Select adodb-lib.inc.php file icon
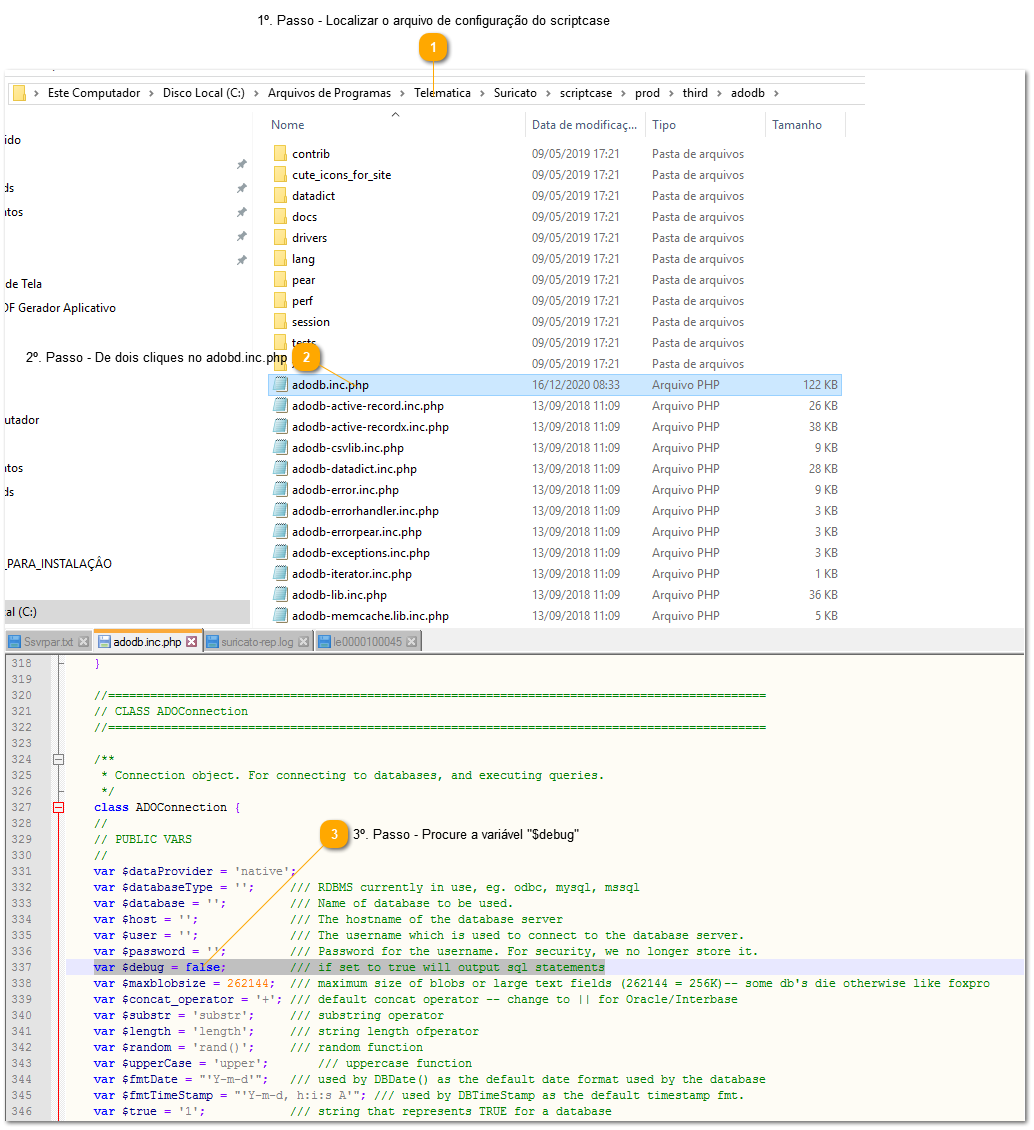This screenshot has width=1034, height=1130. (280, 595)
